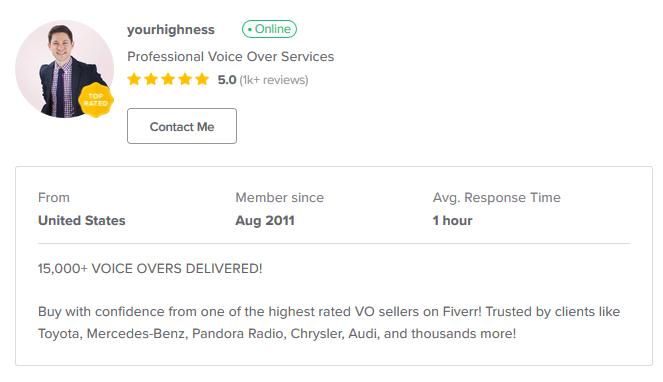Click the Avg. Response Time label
Viewport: 663px width, 382px height.
click(496, 198)
